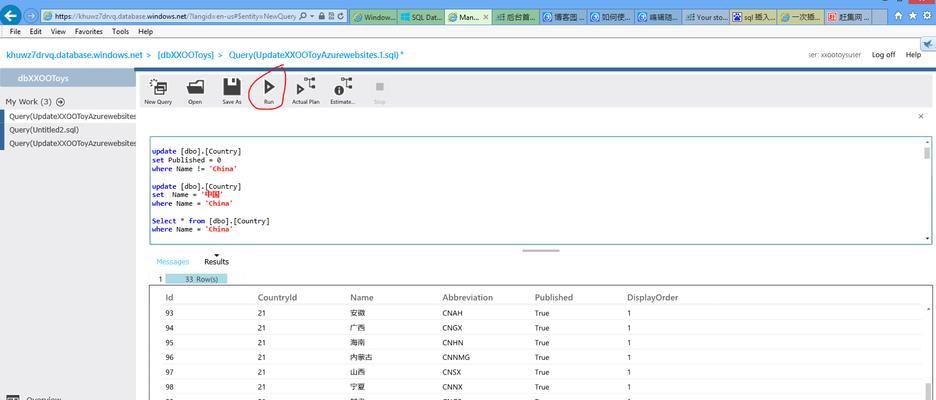
Task: Click inside the SQL editor text area
Action: coord(537,190)
